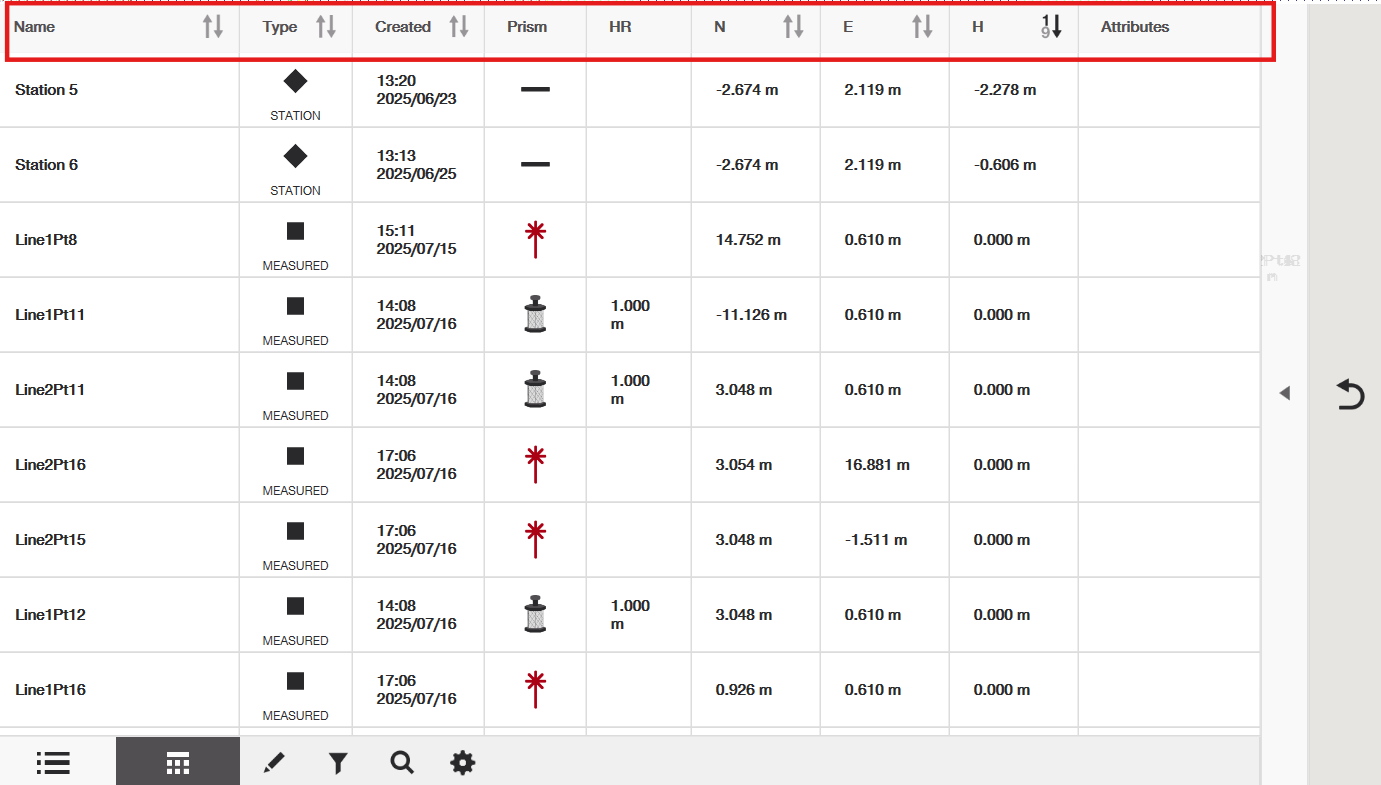Open the funnel filter tool

pos(338,763)
